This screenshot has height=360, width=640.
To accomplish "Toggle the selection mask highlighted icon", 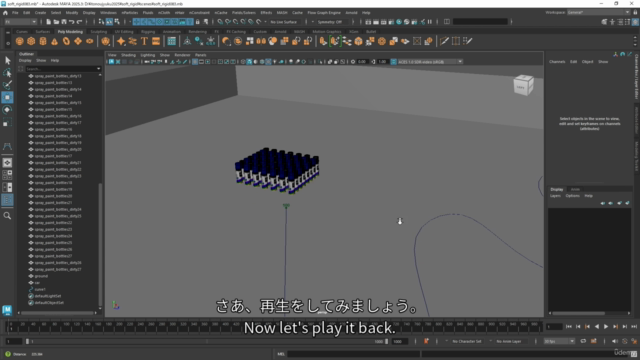I will [x=109, y=22].
